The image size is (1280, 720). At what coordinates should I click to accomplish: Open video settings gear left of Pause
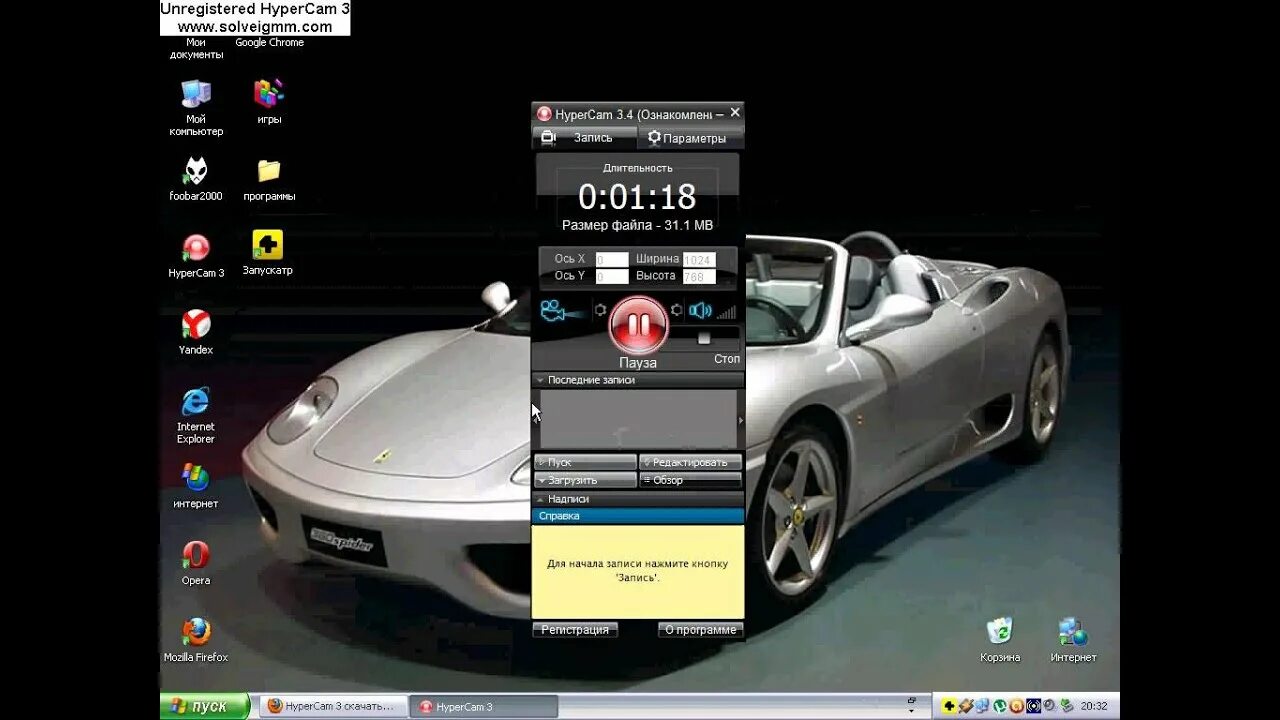coord(600,310)
